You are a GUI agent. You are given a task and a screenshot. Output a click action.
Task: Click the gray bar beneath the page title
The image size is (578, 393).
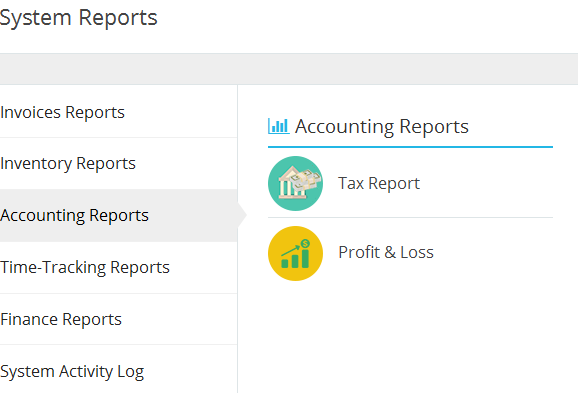click(289, 69)
